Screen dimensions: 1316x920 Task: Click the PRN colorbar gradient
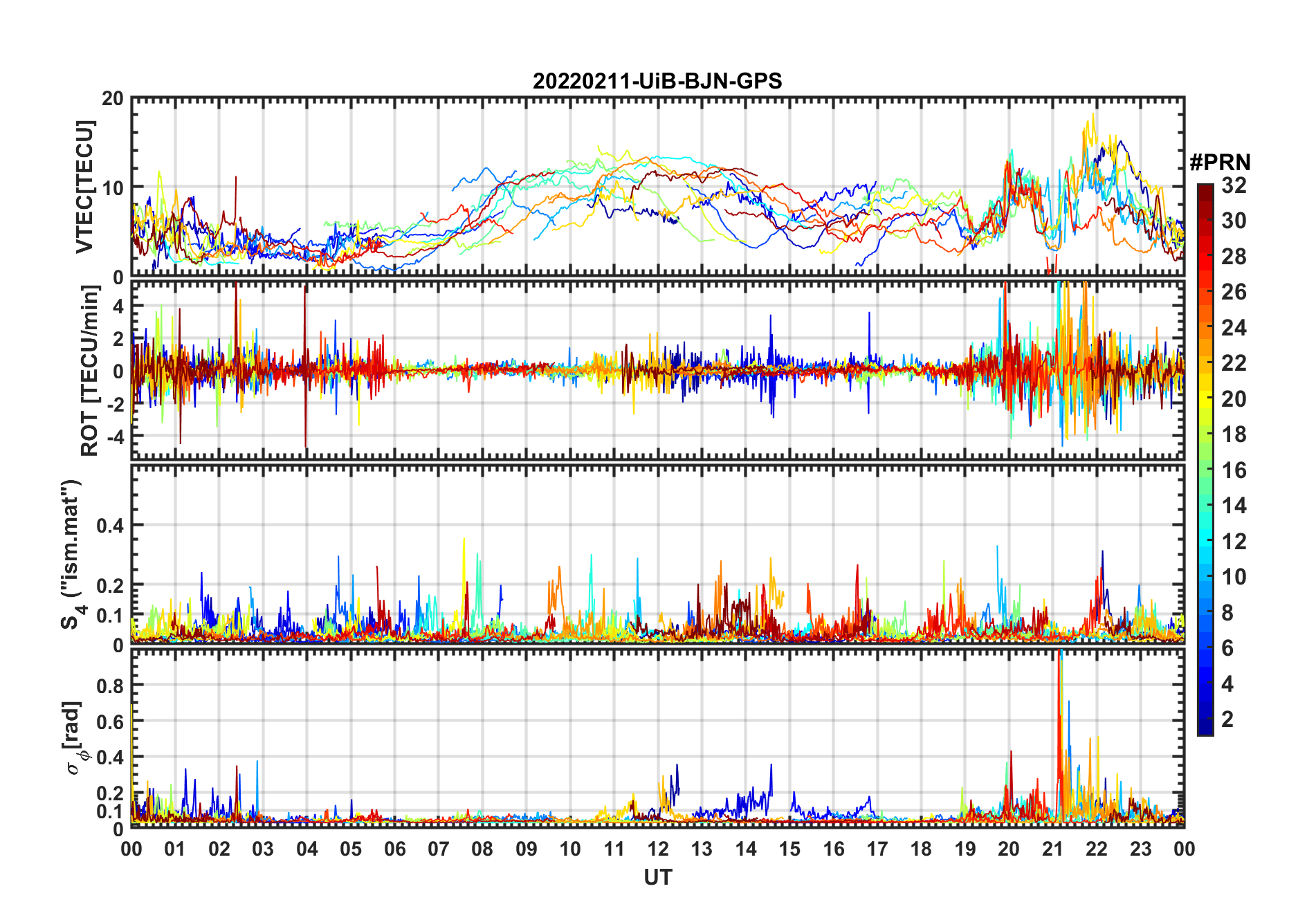[x=1205, y=459]
